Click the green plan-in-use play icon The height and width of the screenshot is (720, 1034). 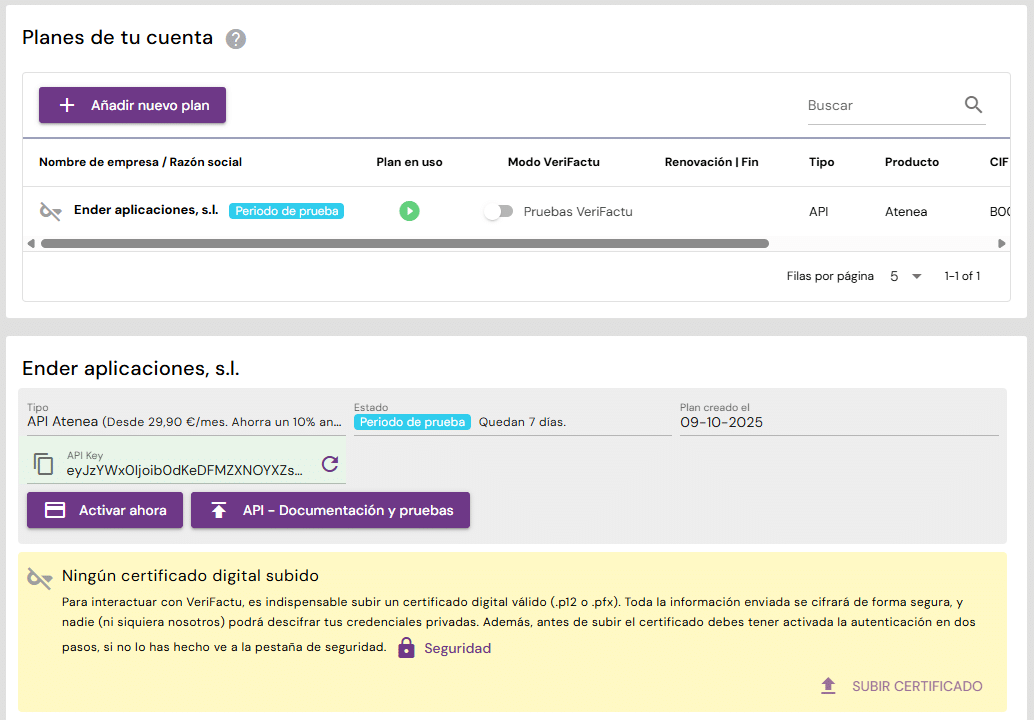coord(409,211)
